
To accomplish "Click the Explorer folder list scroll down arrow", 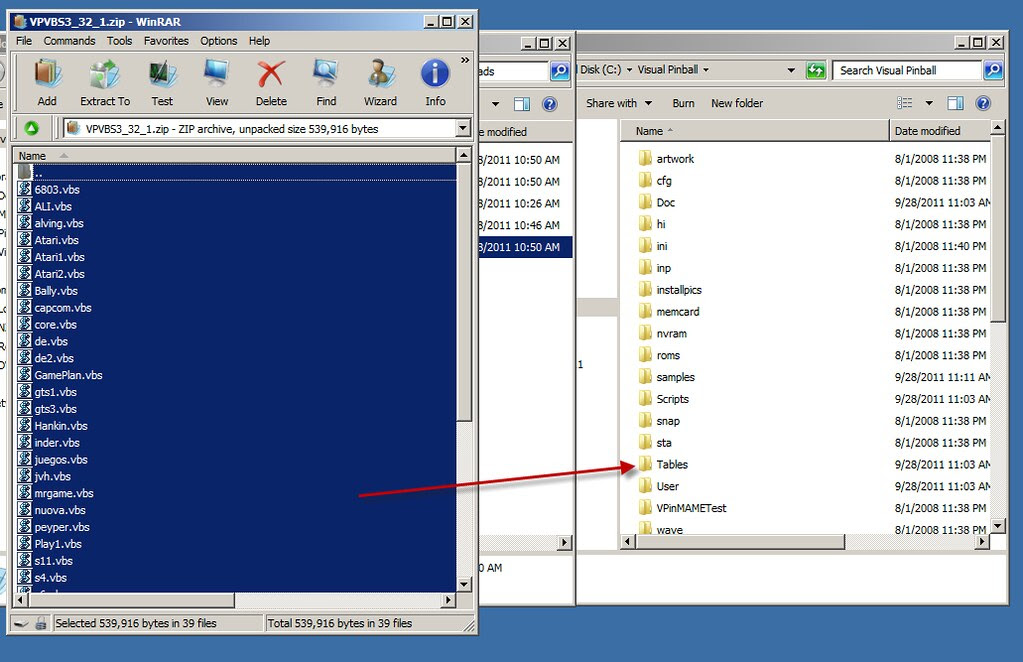I will 998,526.
